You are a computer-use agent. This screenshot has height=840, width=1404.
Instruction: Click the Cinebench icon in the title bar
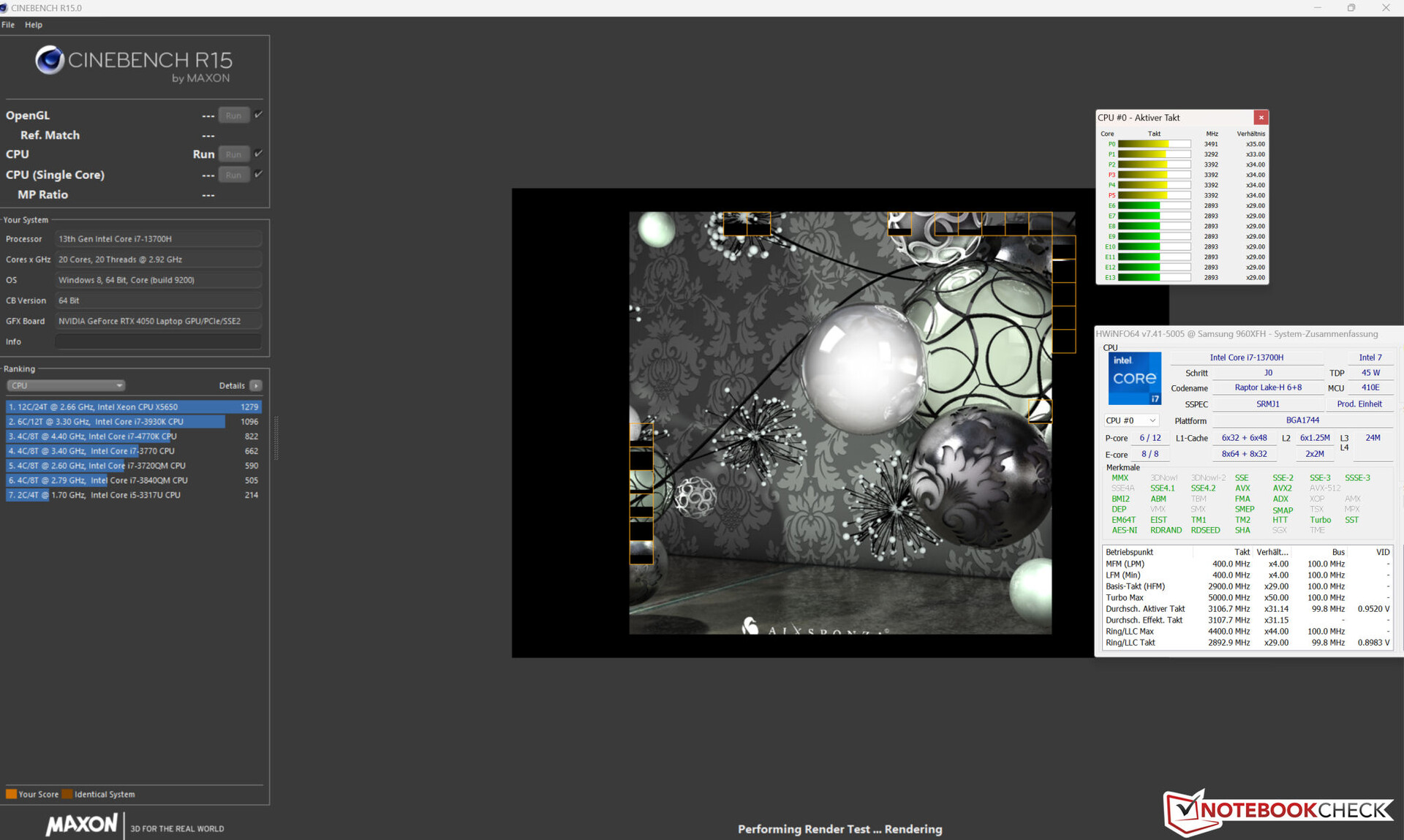click(4, 7)
